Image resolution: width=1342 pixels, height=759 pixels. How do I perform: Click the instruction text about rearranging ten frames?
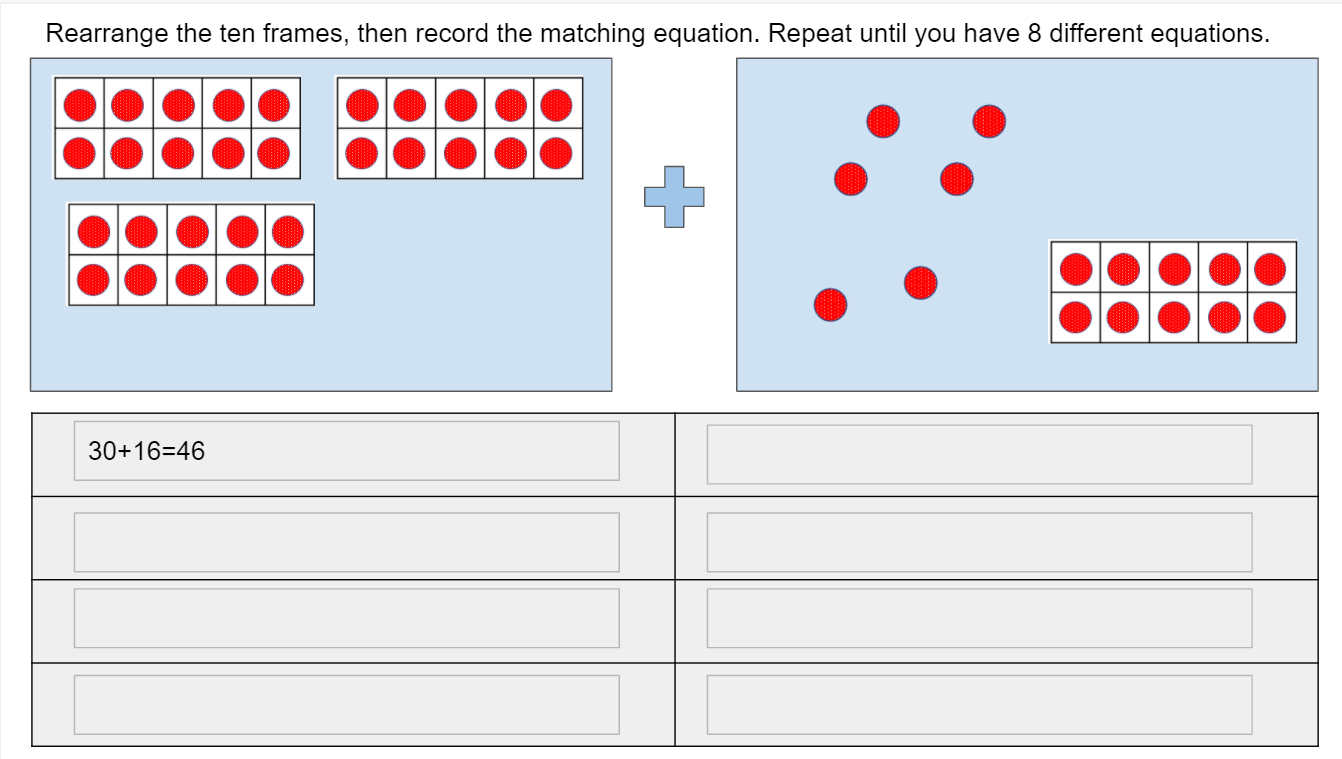point(658,33)
